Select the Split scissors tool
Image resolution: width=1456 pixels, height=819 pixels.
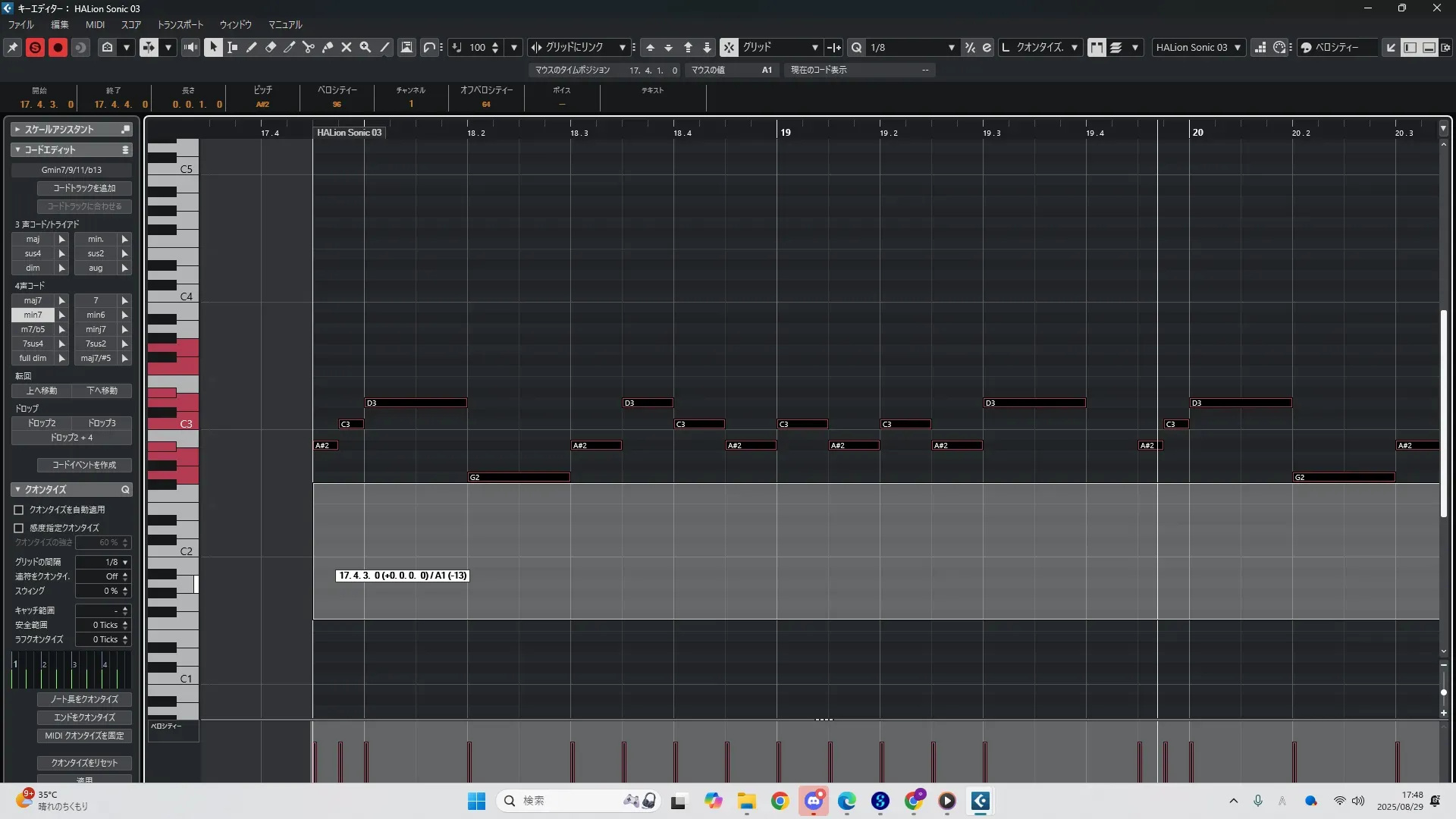coord(309,47)
